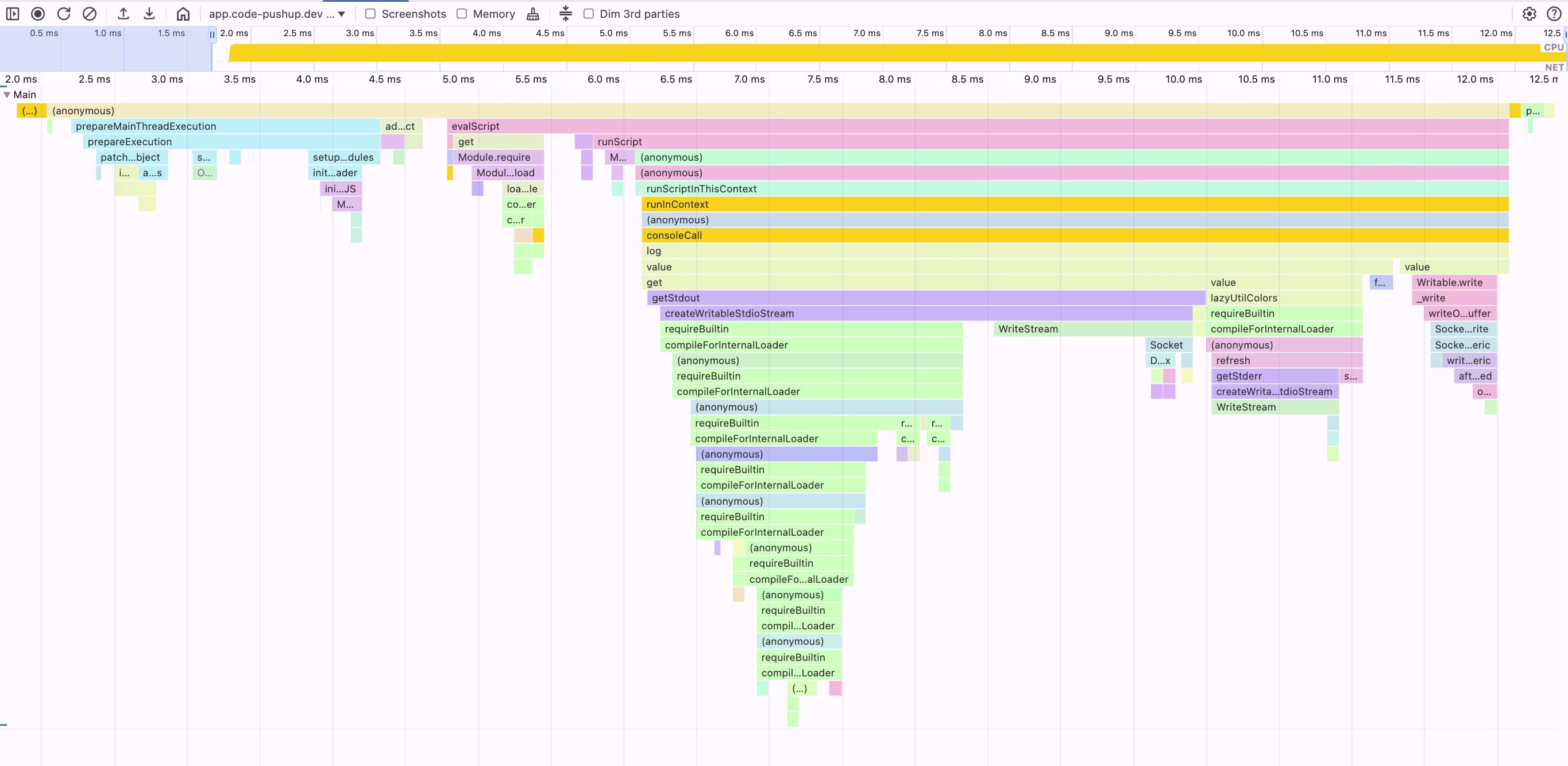
Task: Open the capture settings gear
Action: click(1529, 13)
